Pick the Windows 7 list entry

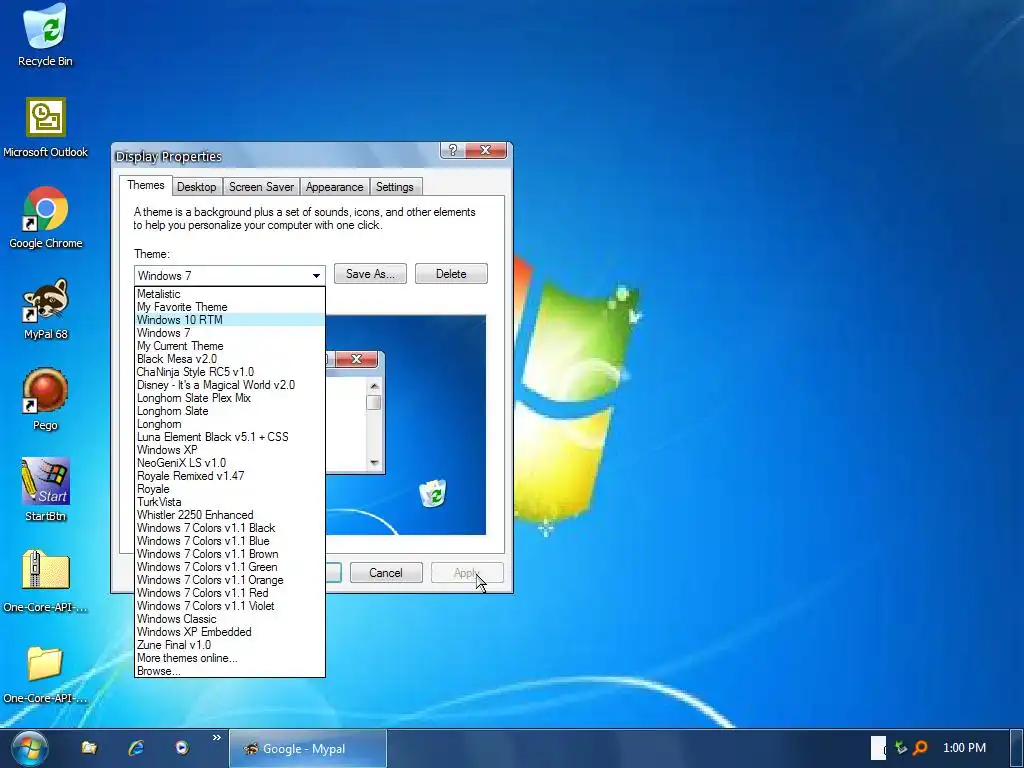pyautogui.click(x=230, y=333)
